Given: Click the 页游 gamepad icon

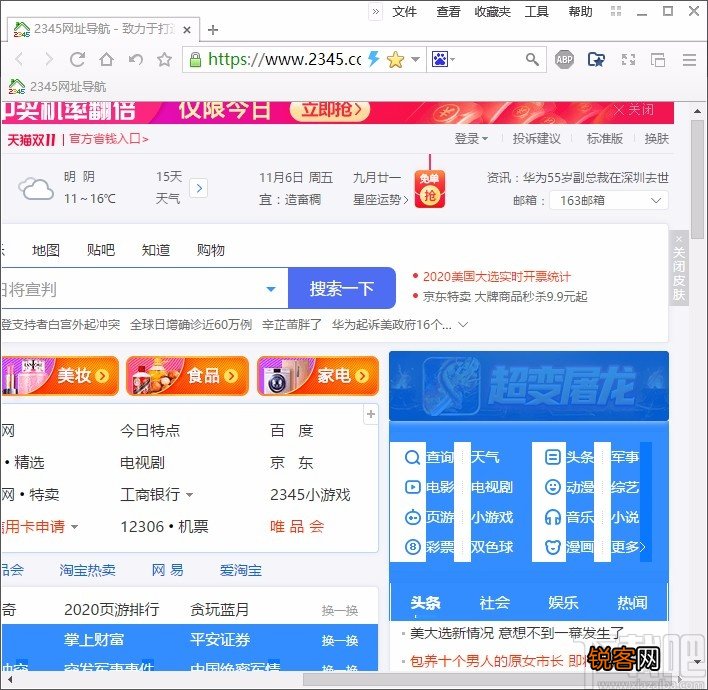Looking at the screenshot, I should (x=412, y=517).
